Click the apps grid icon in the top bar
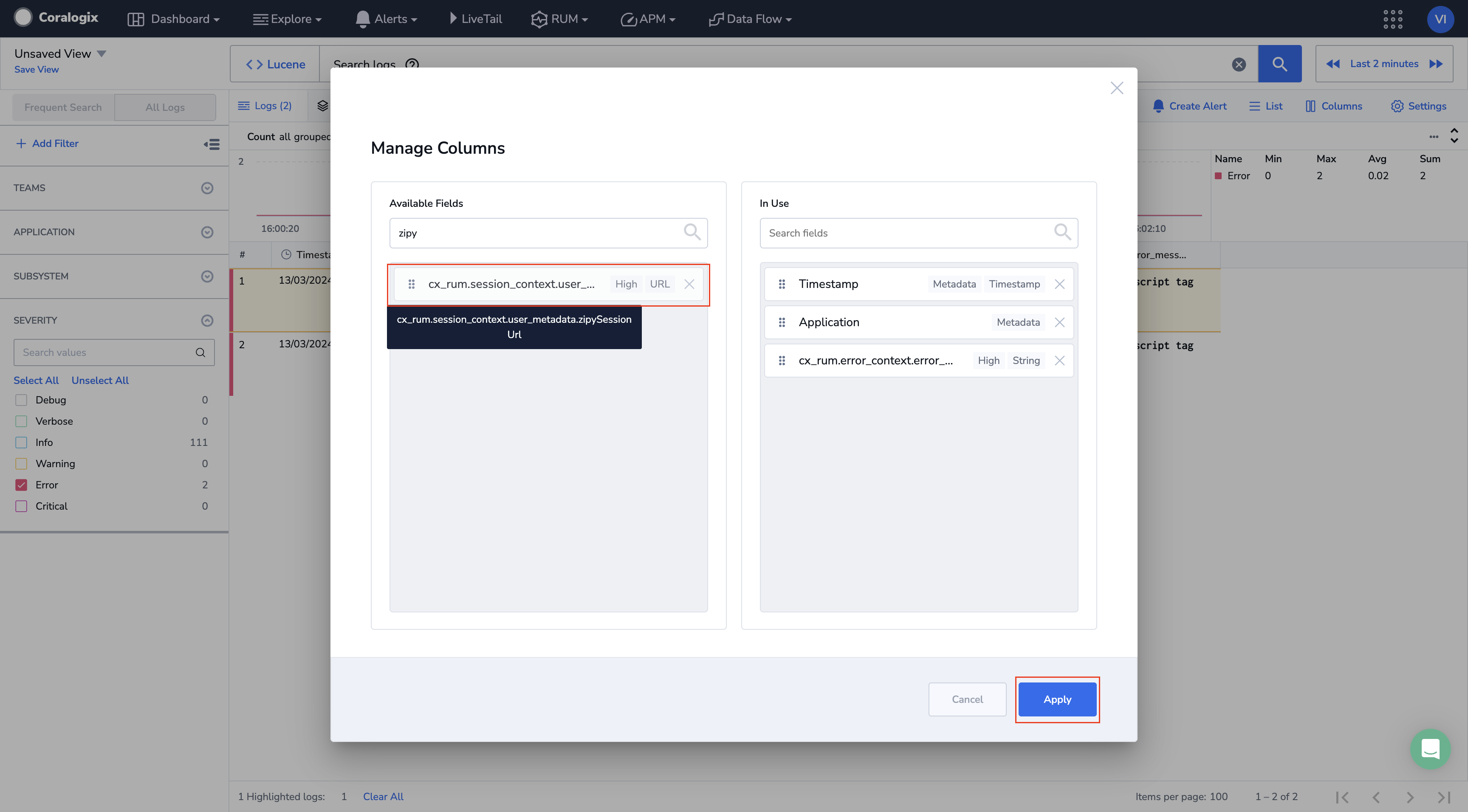Viewport: 1468px width, 812px height. [1392, 19]
